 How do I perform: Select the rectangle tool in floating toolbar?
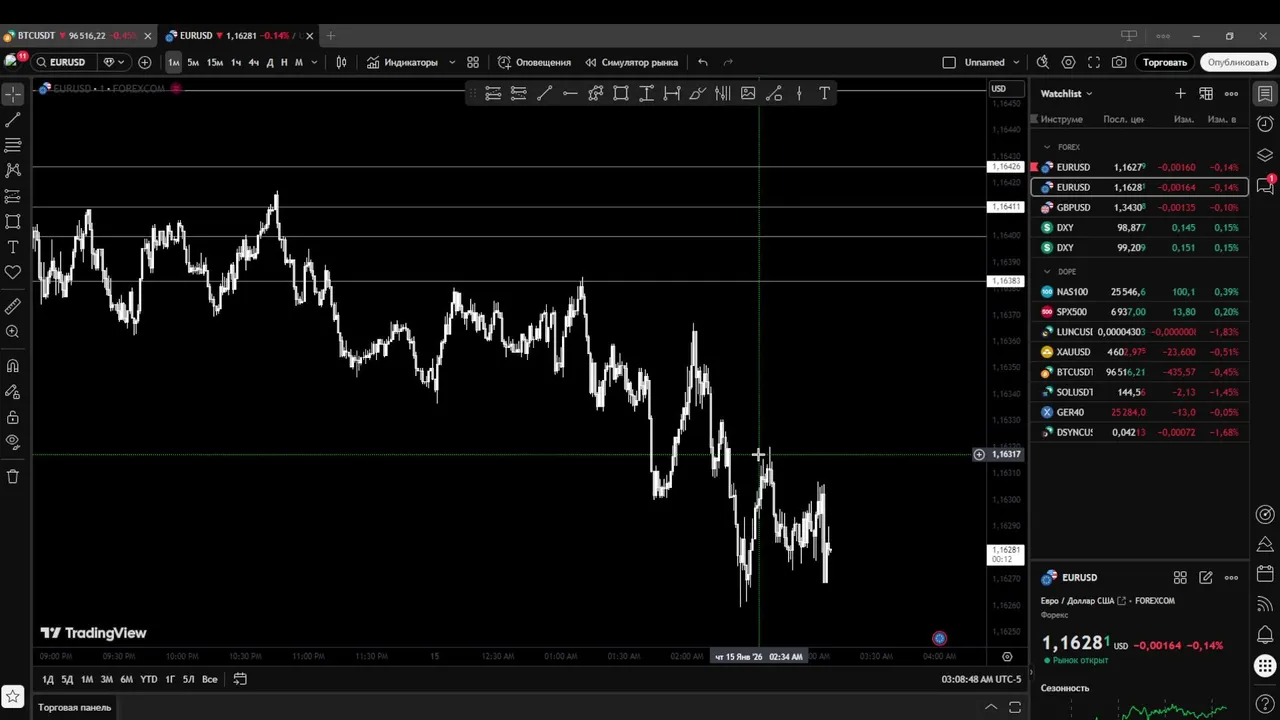tap(621, 93)
